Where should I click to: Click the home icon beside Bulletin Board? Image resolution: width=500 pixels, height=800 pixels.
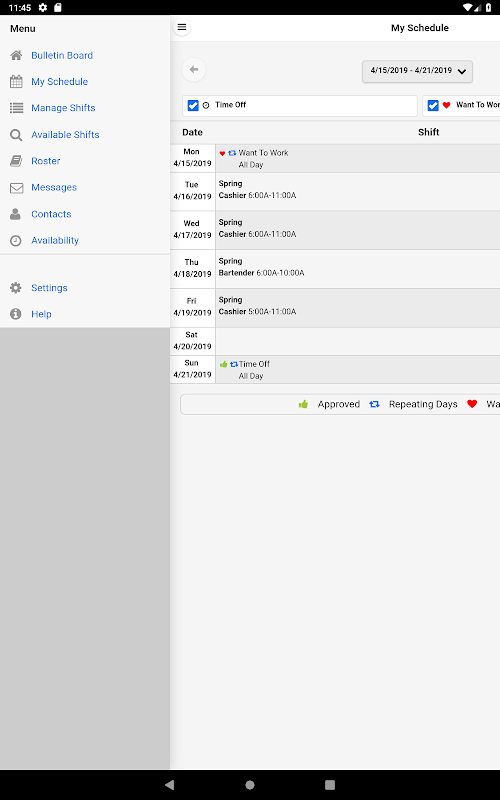pos(16,55)
